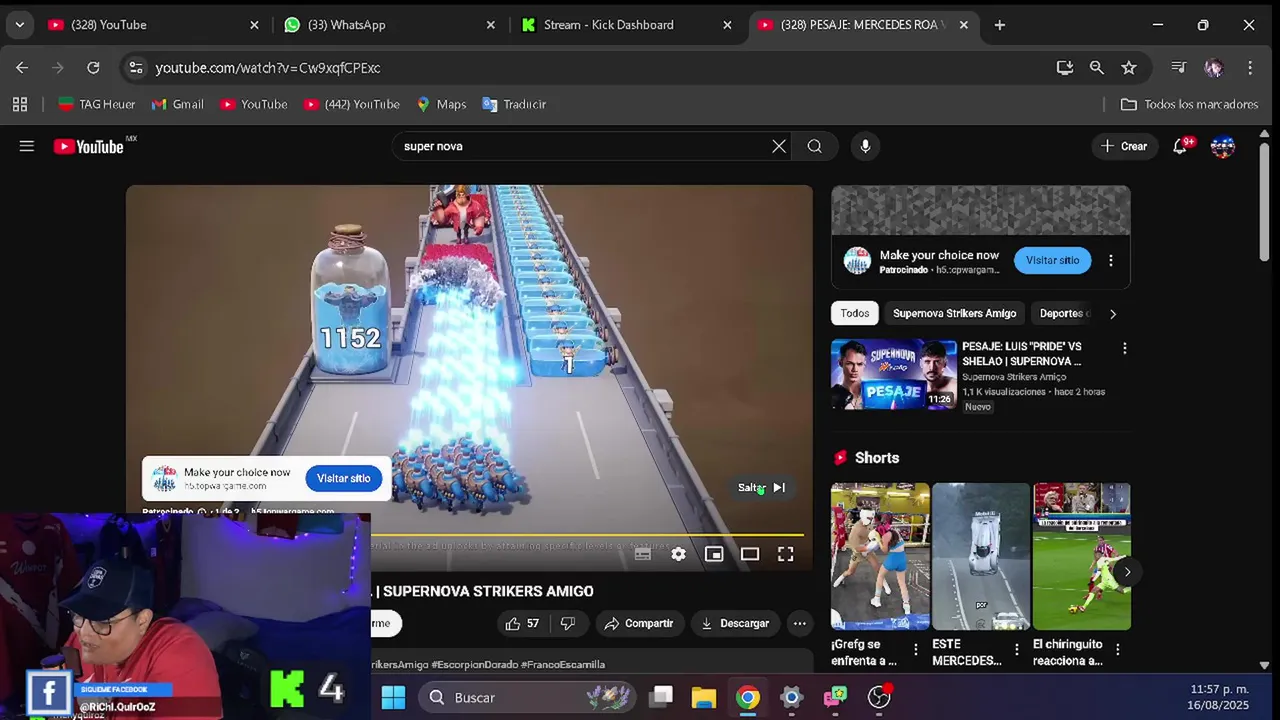Open the YouTube account avatar menu
Viewport: 1280px width, 720px height.
1223,146
